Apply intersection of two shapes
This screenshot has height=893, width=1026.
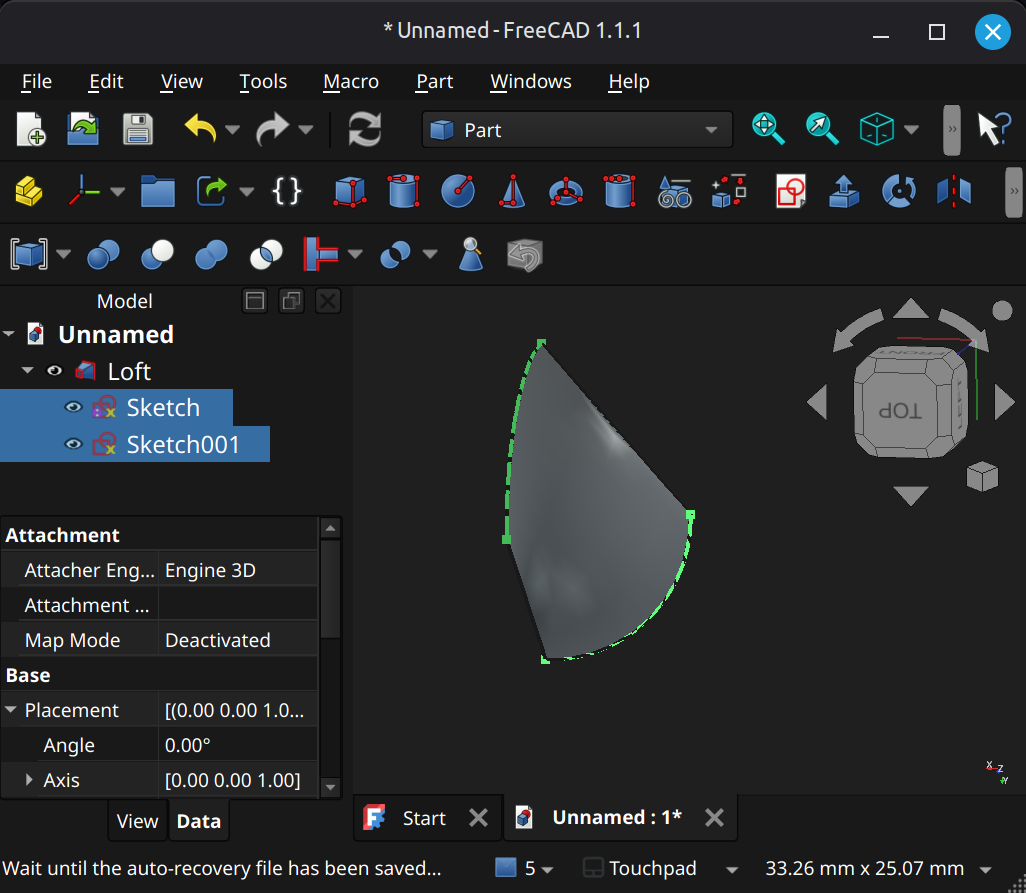[266, 254]
